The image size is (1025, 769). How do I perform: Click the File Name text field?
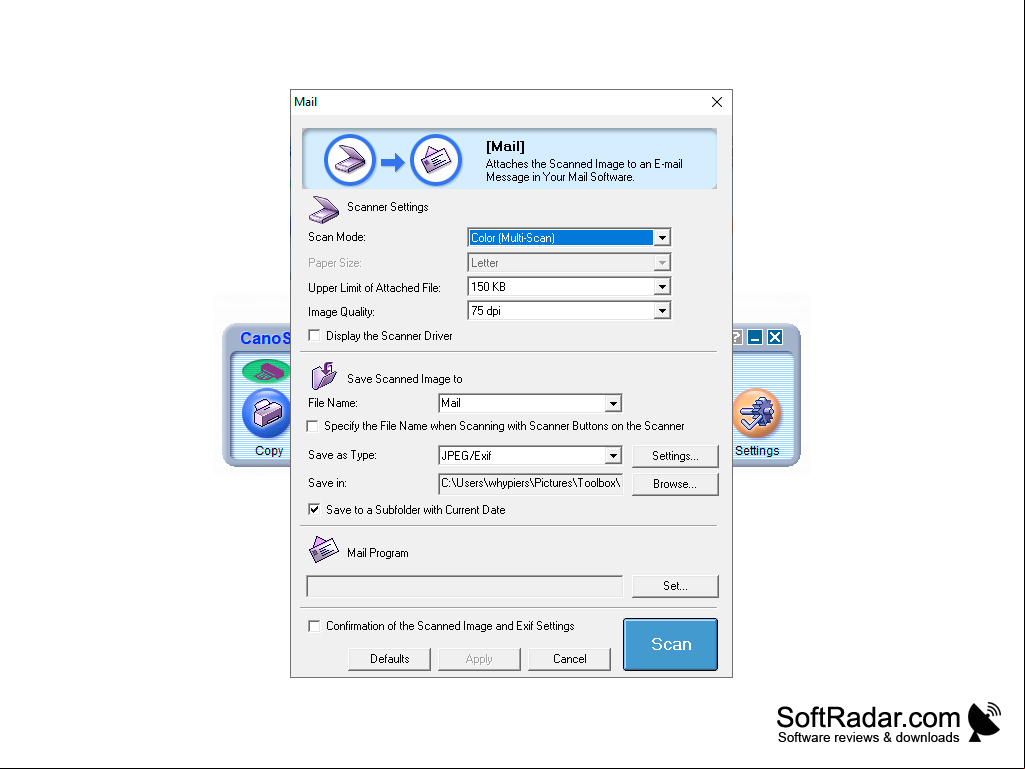pos(522,403)
